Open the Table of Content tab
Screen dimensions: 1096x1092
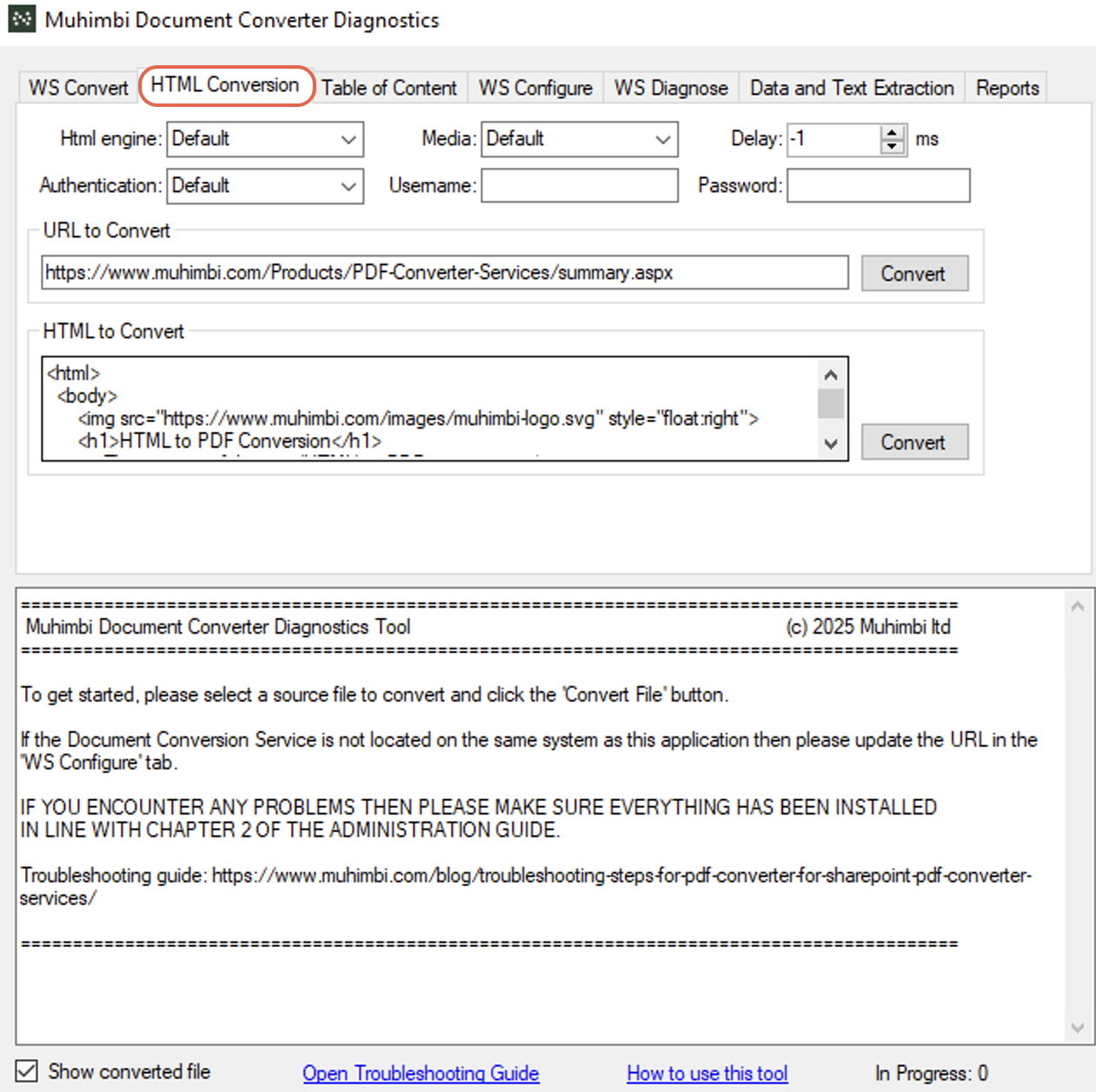(388, 87)
